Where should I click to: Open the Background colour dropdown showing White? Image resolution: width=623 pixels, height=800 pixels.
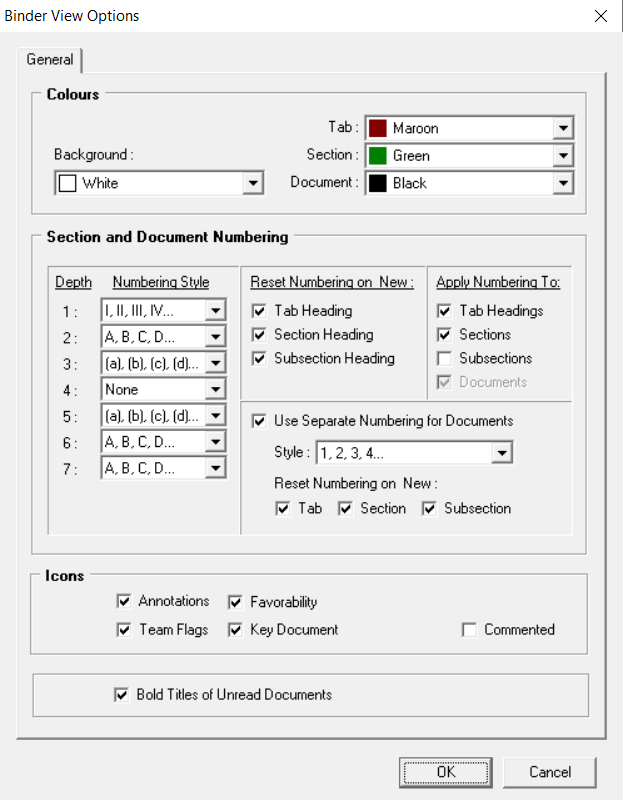pos(253,183)
